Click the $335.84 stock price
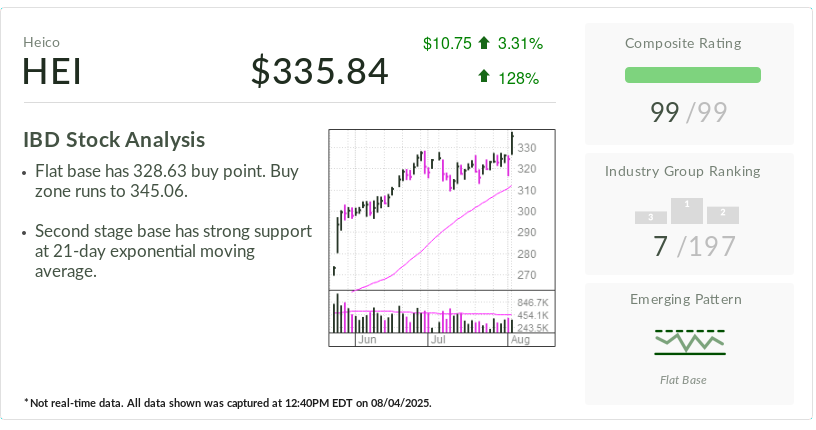The image size is (816, 430). [x=319, y=72]
